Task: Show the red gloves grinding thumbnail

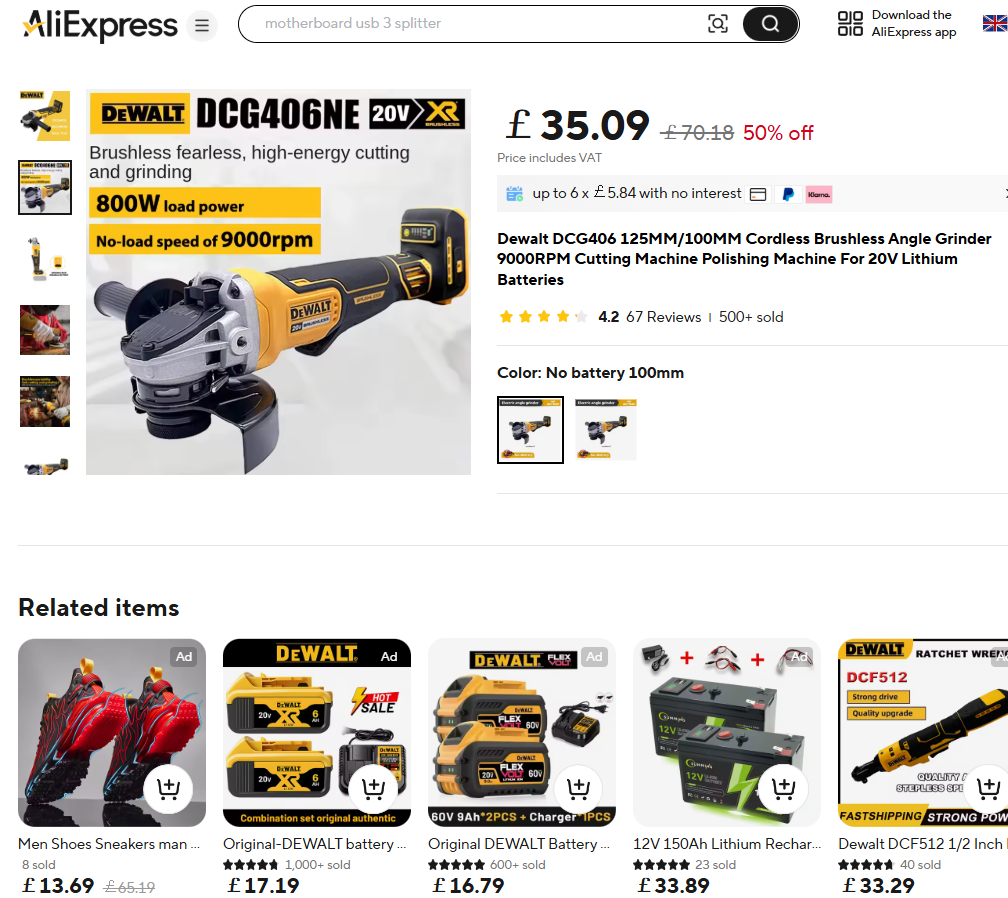Action: (x=45, y=330)
